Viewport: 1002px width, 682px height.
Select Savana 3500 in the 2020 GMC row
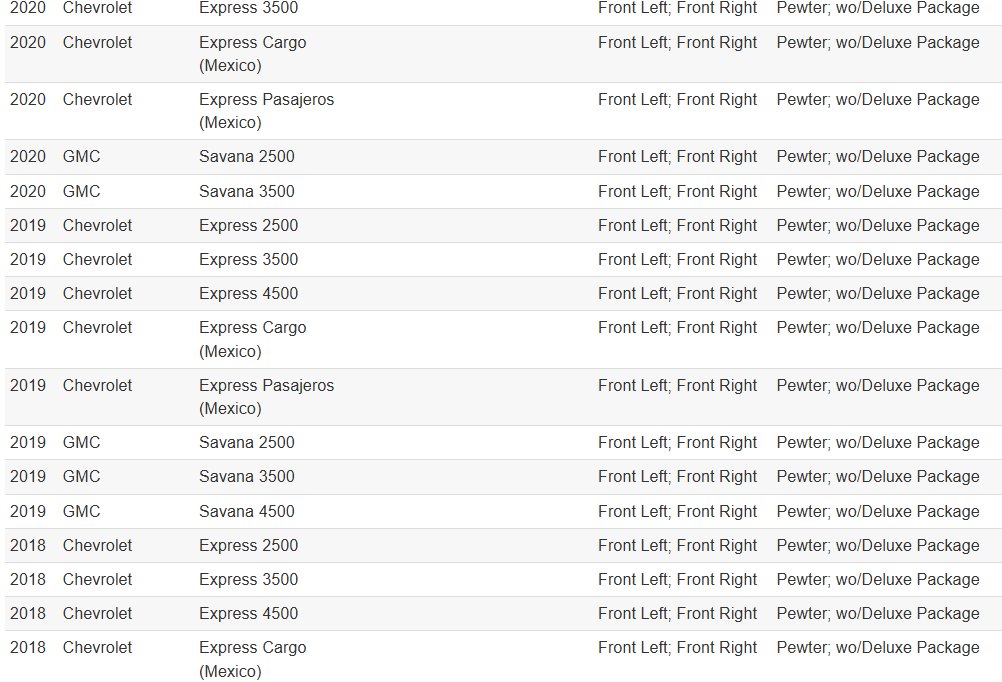coord(246,191)
